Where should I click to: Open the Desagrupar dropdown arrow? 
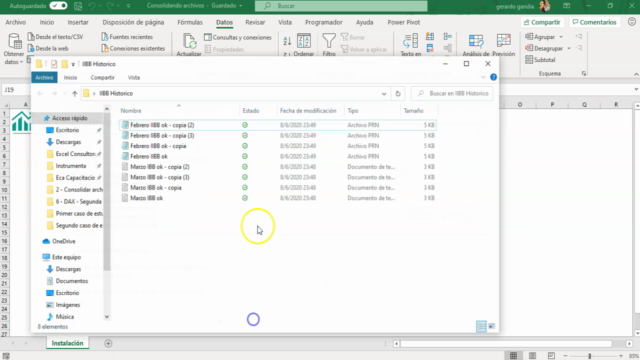[x=569, y=48]
